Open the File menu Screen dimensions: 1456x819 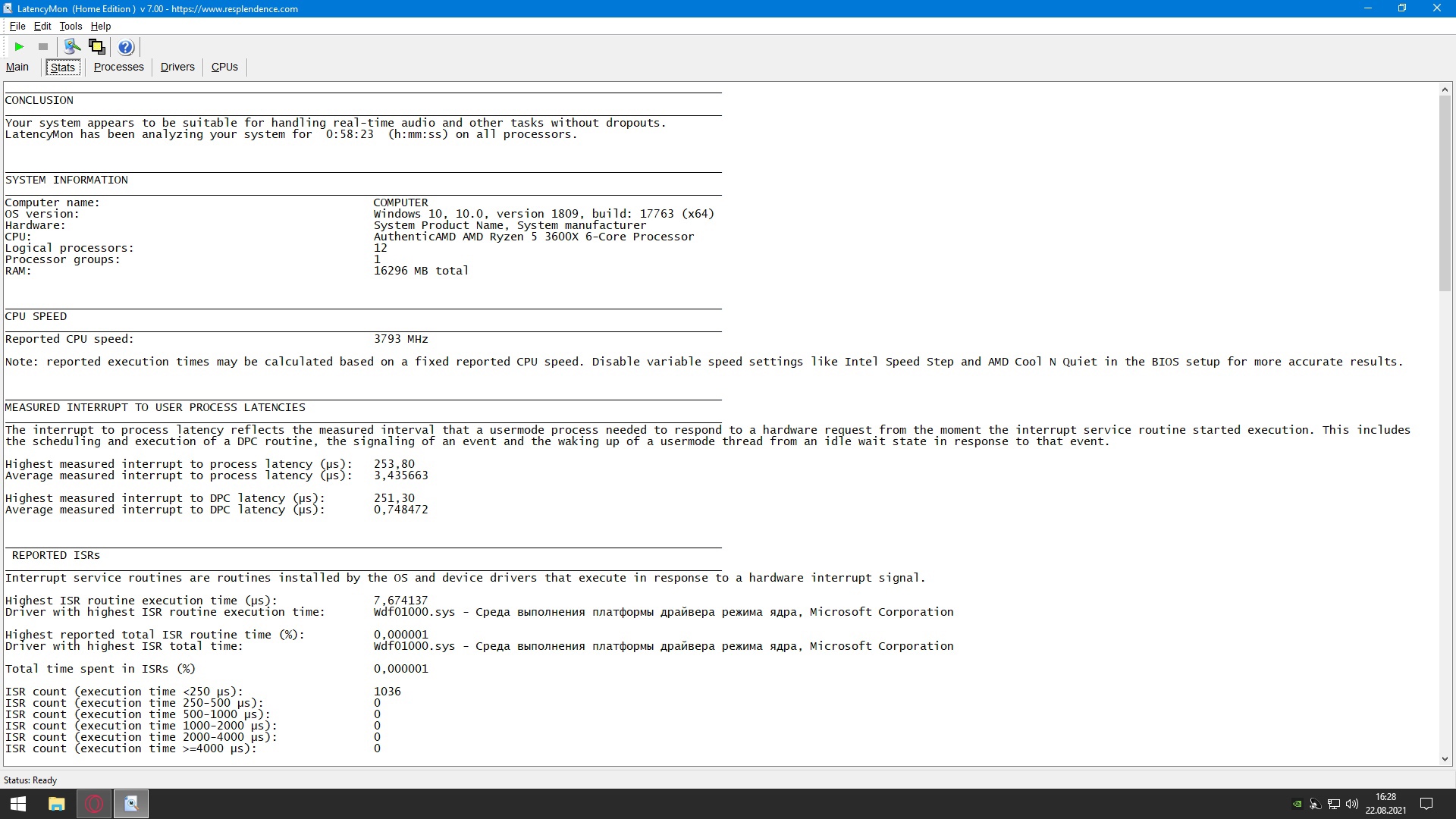pos(17,26)
